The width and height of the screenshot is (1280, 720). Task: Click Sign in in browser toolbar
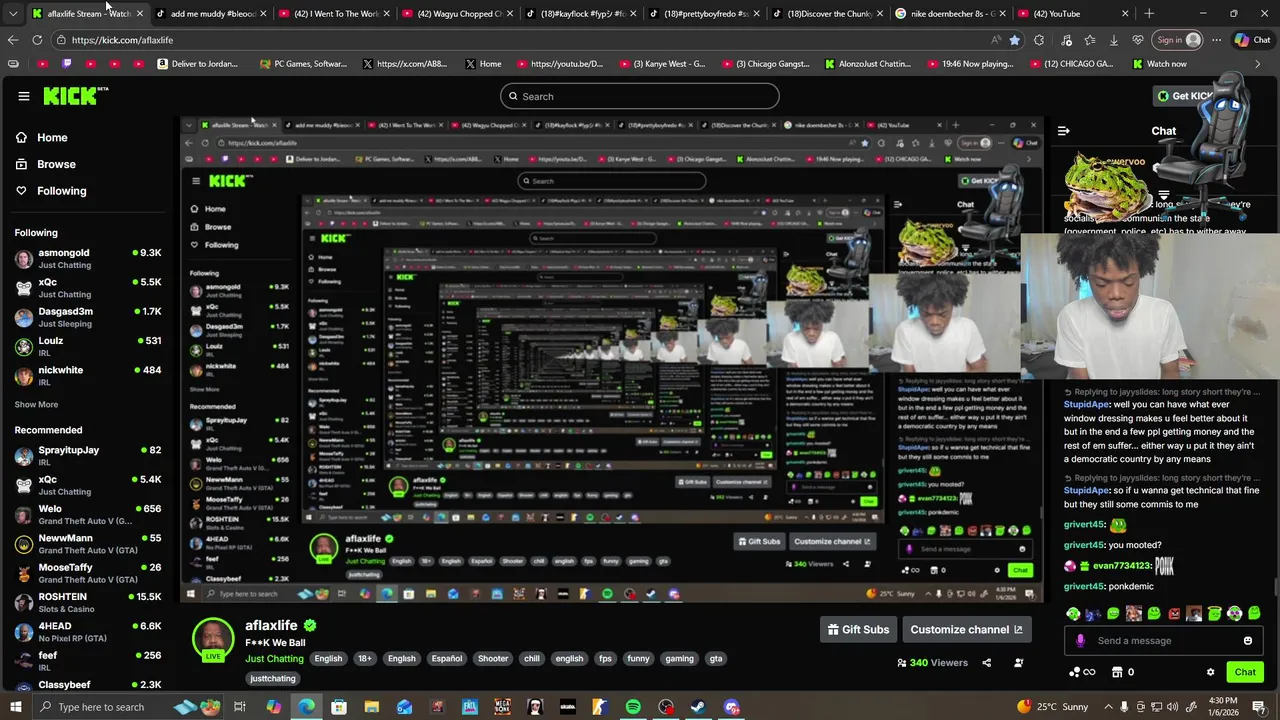(x=1178, y=40)
